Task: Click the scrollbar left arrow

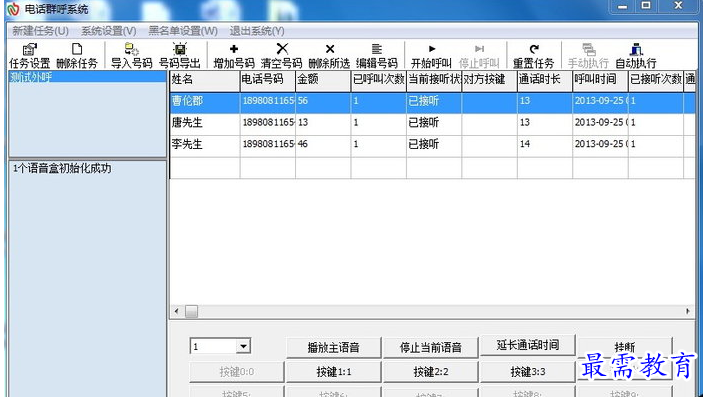Action: [x=177, y=311]
